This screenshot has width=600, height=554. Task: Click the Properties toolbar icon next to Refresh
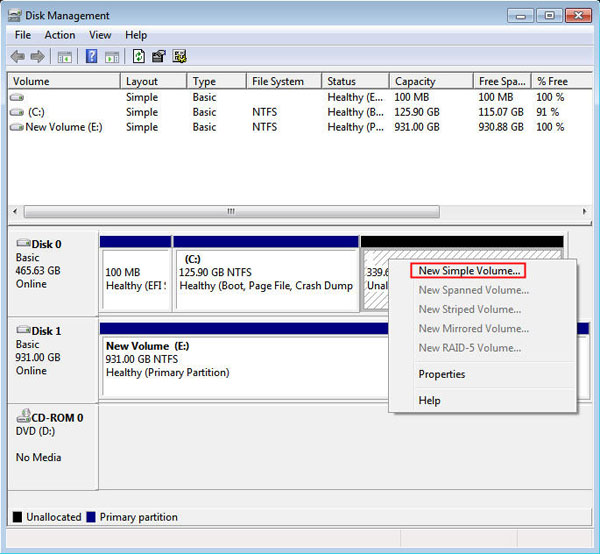159,56
